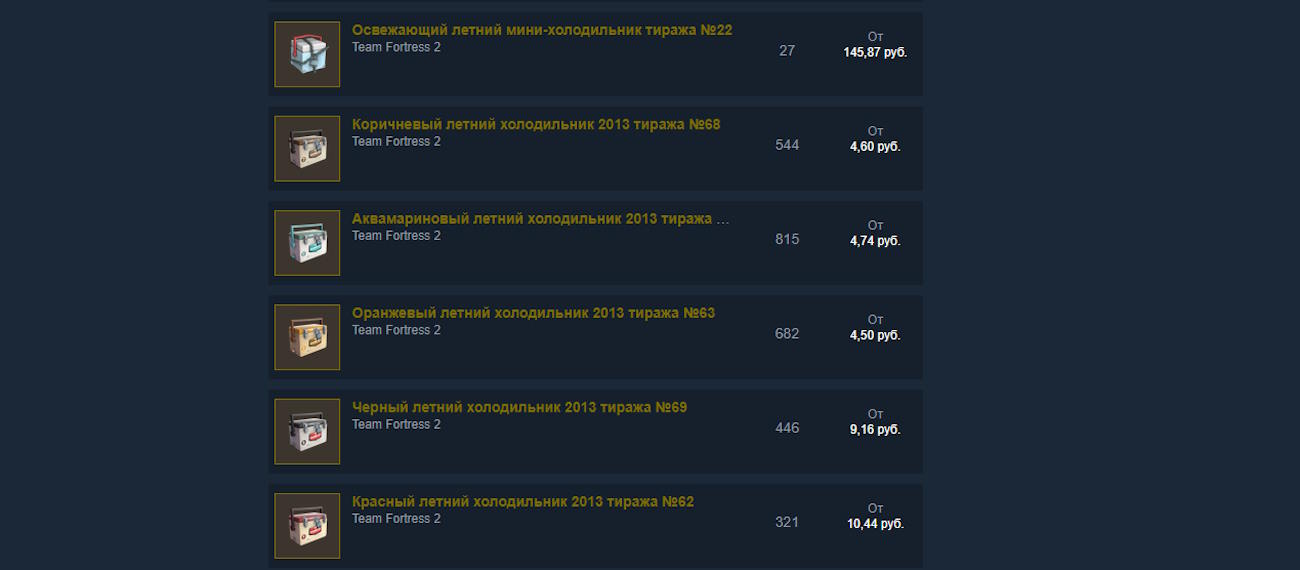Click the 145,87 руб. starting price

click(875, 52)
